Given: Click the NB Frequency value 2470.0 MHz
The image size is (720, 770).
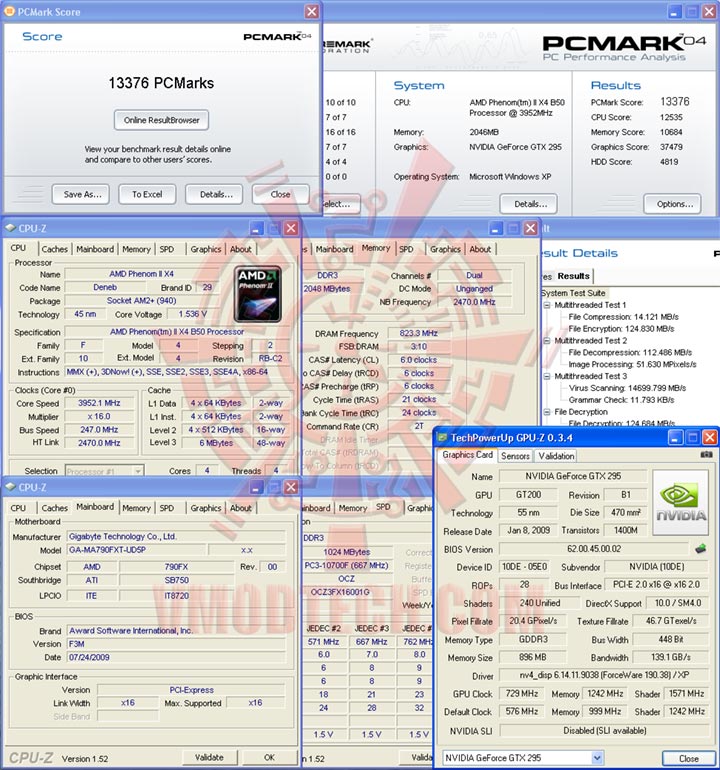Looking at the screenshot, I should pyautogui.click(x=474, y=302).
